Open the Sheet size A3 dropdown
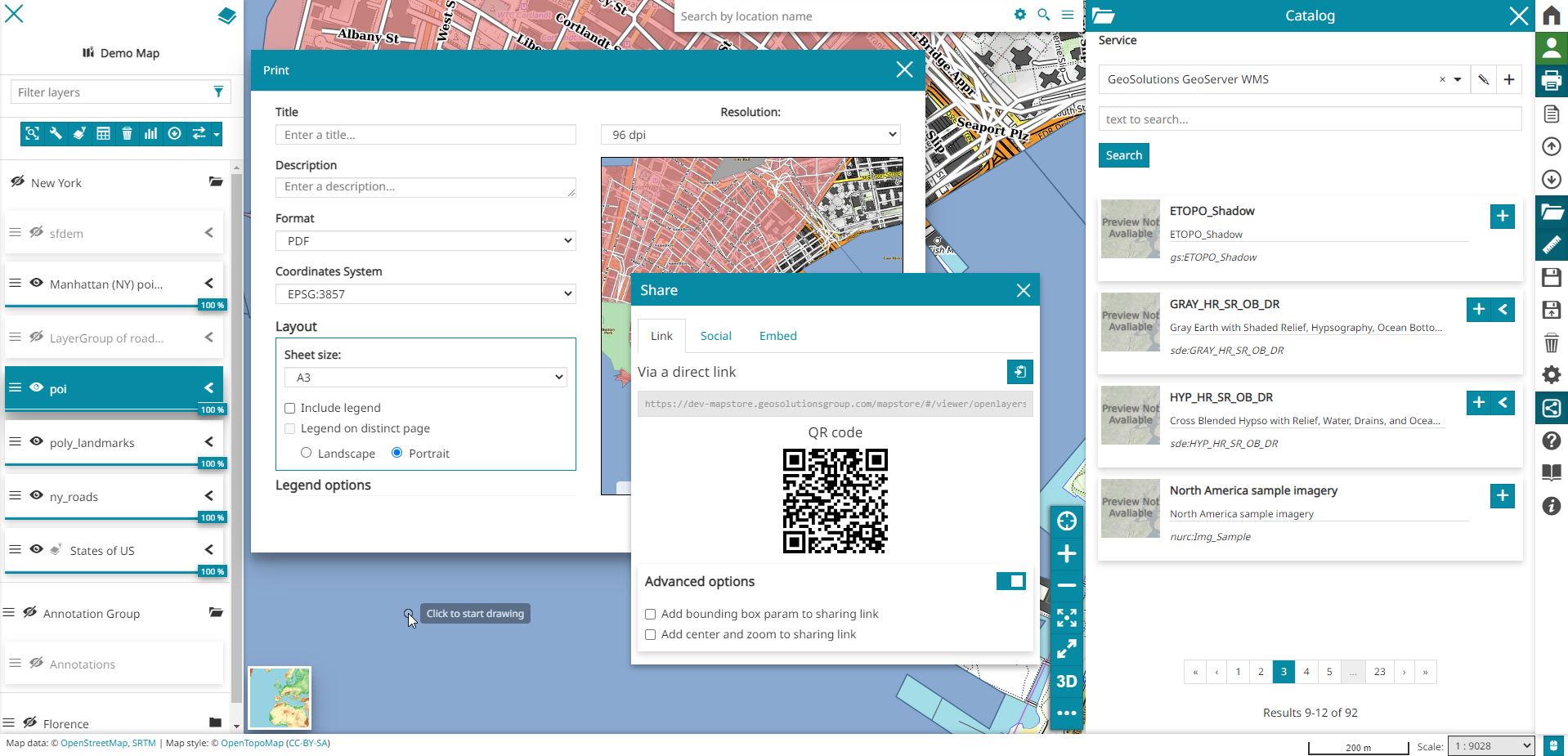The image size is (1568, 756). tap(425, 378)
